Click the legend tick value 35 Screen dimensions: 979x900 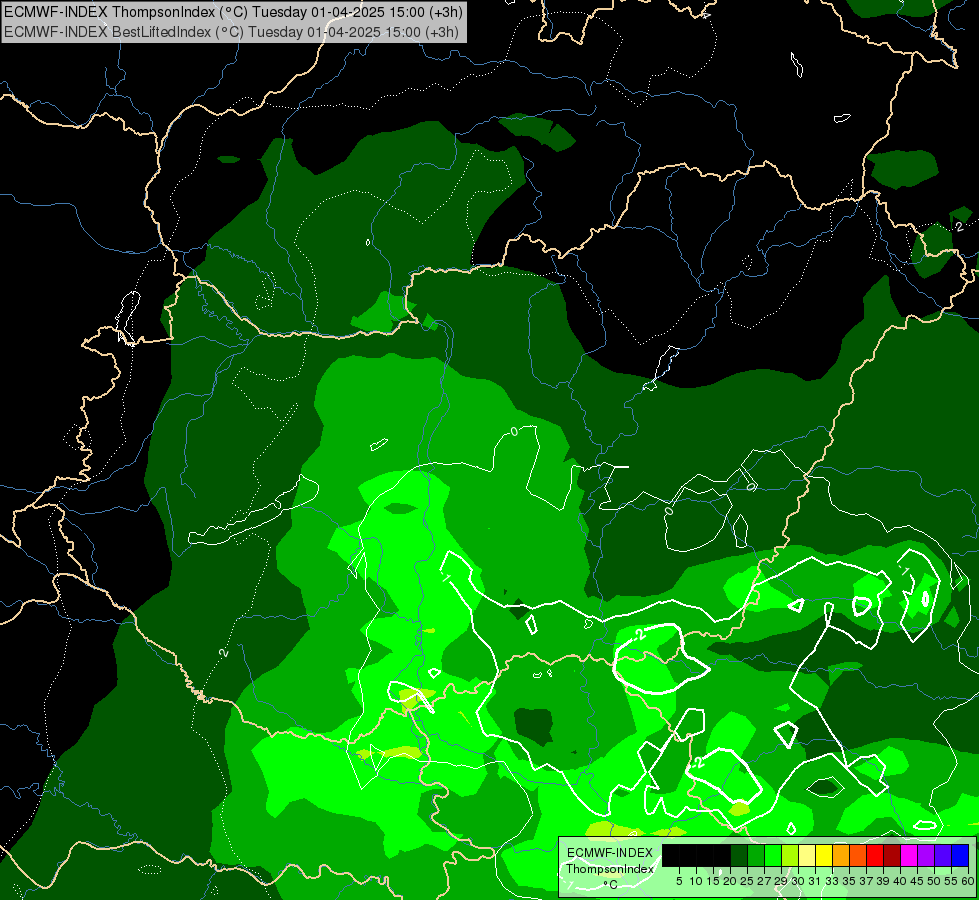pyautogui.click(x=849, y=881)
